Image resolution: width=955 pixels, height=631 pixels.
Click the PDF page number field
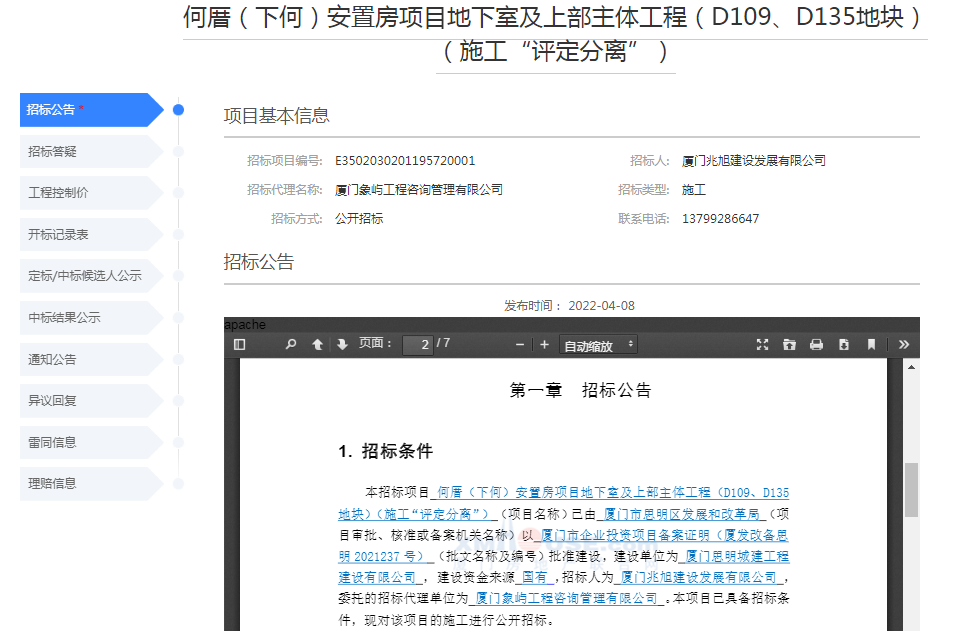(418, 345)
